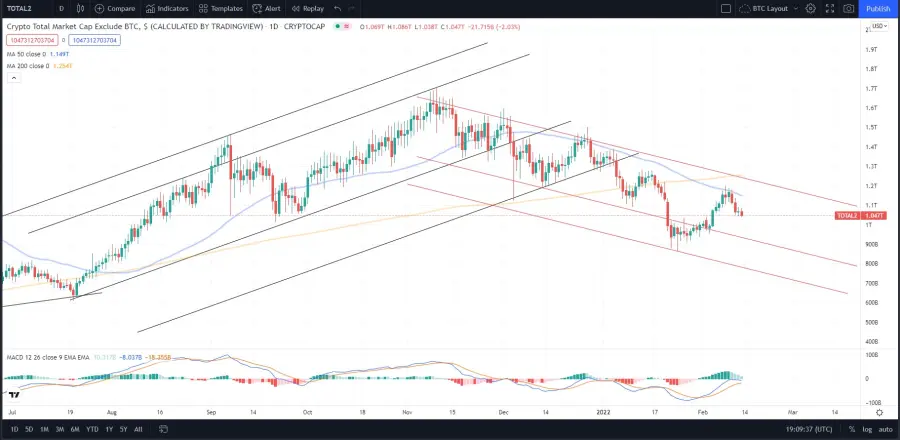Click the Mar label on time axis
The width and height of the screenshot is (900, 440).
pyautogui.click(x=793, y=412)
